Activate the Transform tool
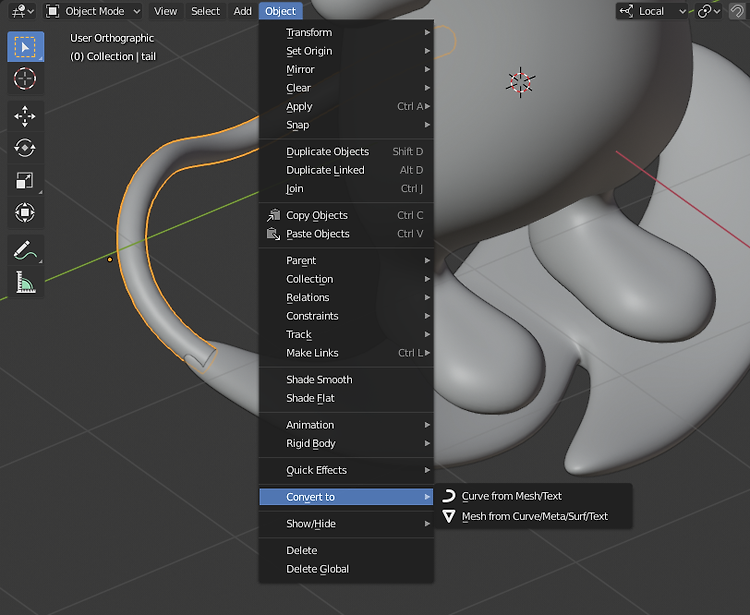 25,212
